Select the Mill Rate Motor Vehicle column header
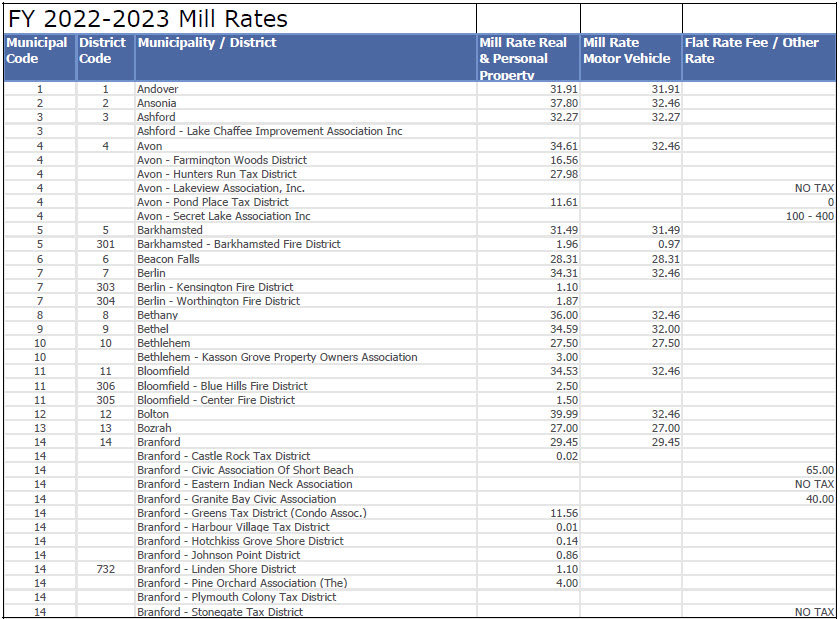The width and height of the screenshot is (840, 619). tap(625, 50)
